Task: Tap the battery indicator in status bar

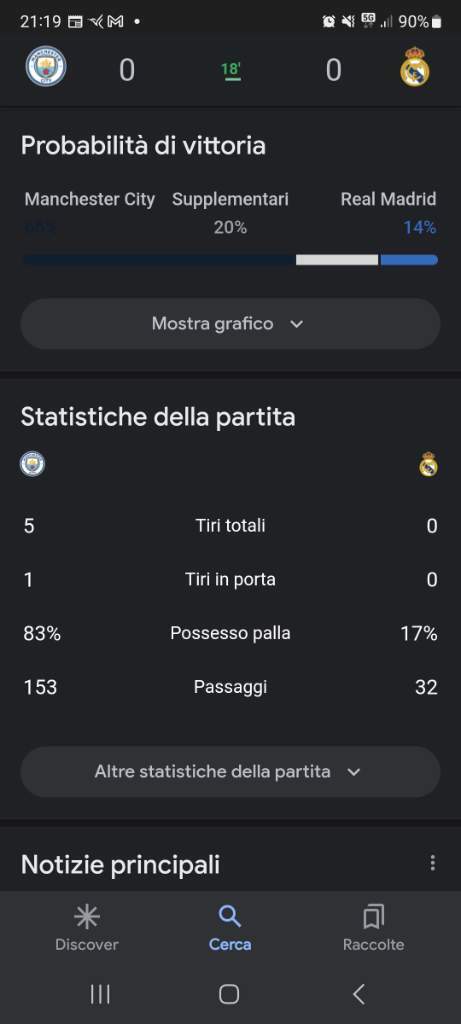Action: click(x=436, y=22)
